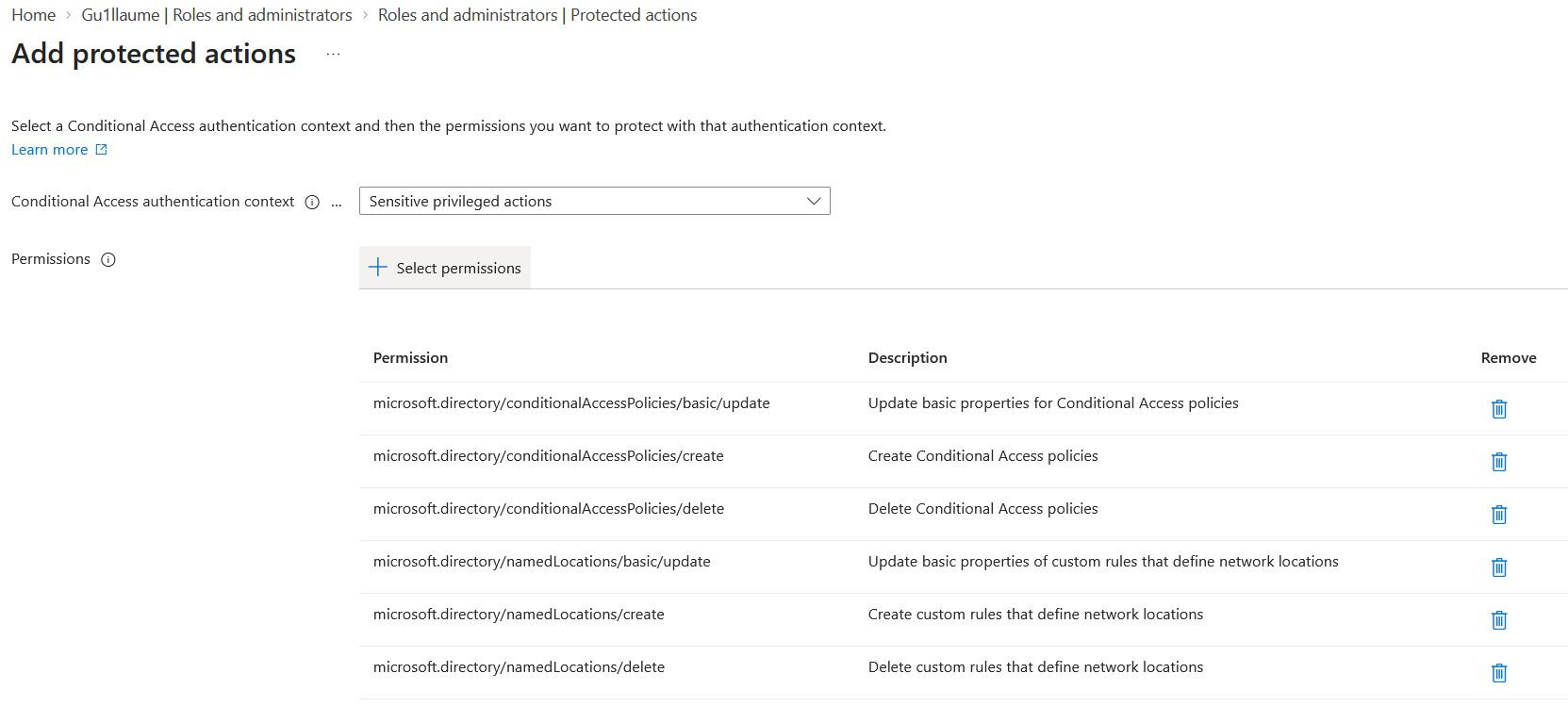Image resolution: width=1568 pixels, height=706 pixels.
Task: Click the ellipsis after authentication context label
Action: click(337, 204)
